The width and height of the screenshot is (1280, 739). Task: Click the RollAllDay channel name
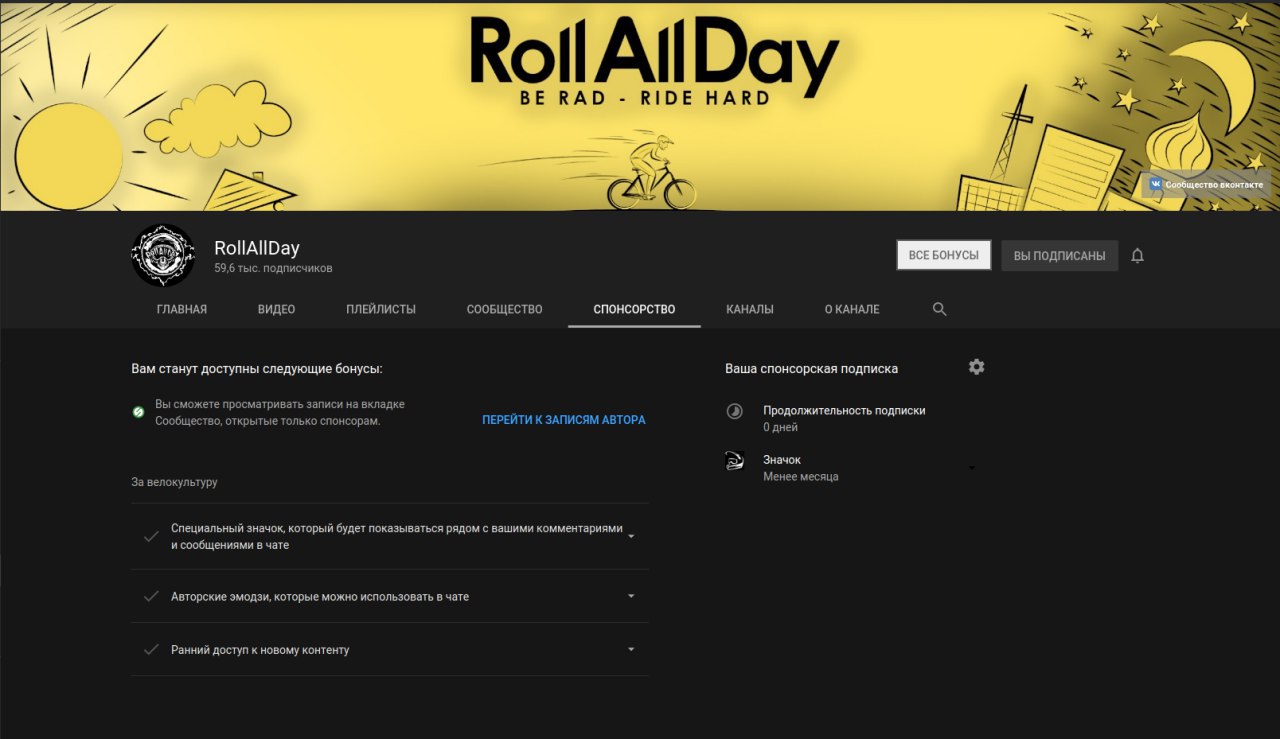257,248
